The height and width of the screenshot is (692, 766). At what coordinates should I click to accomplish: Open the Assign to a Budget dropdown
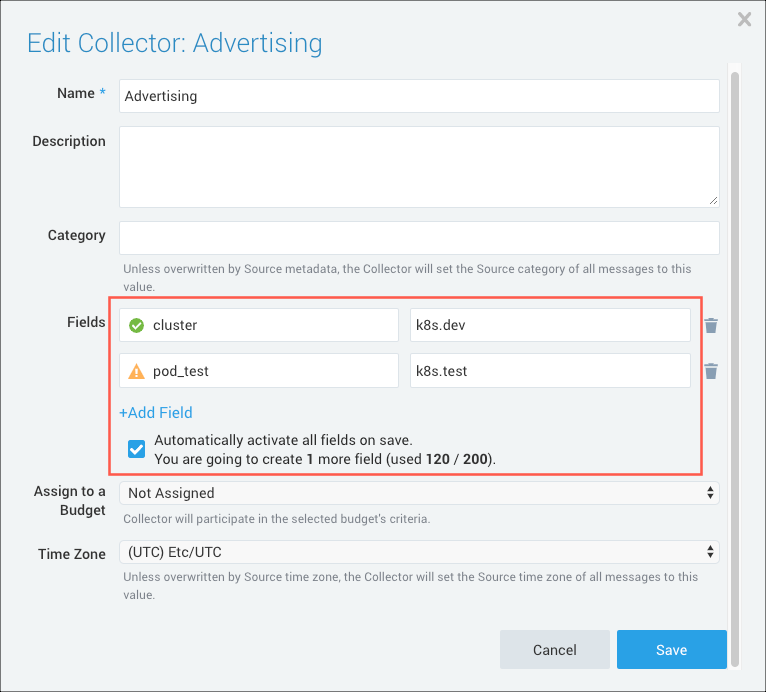pyautogui.click(x=419, y=493)
